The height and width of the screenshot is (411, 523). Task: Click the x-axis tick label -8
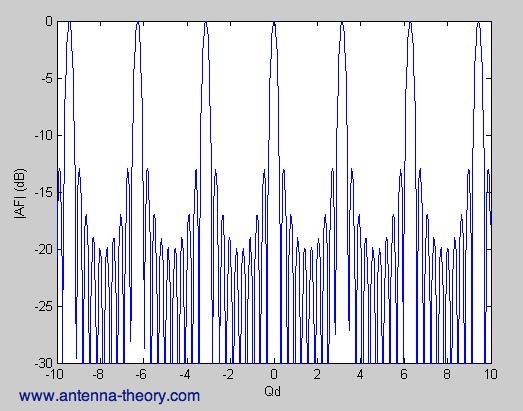[x=98, y=374]
